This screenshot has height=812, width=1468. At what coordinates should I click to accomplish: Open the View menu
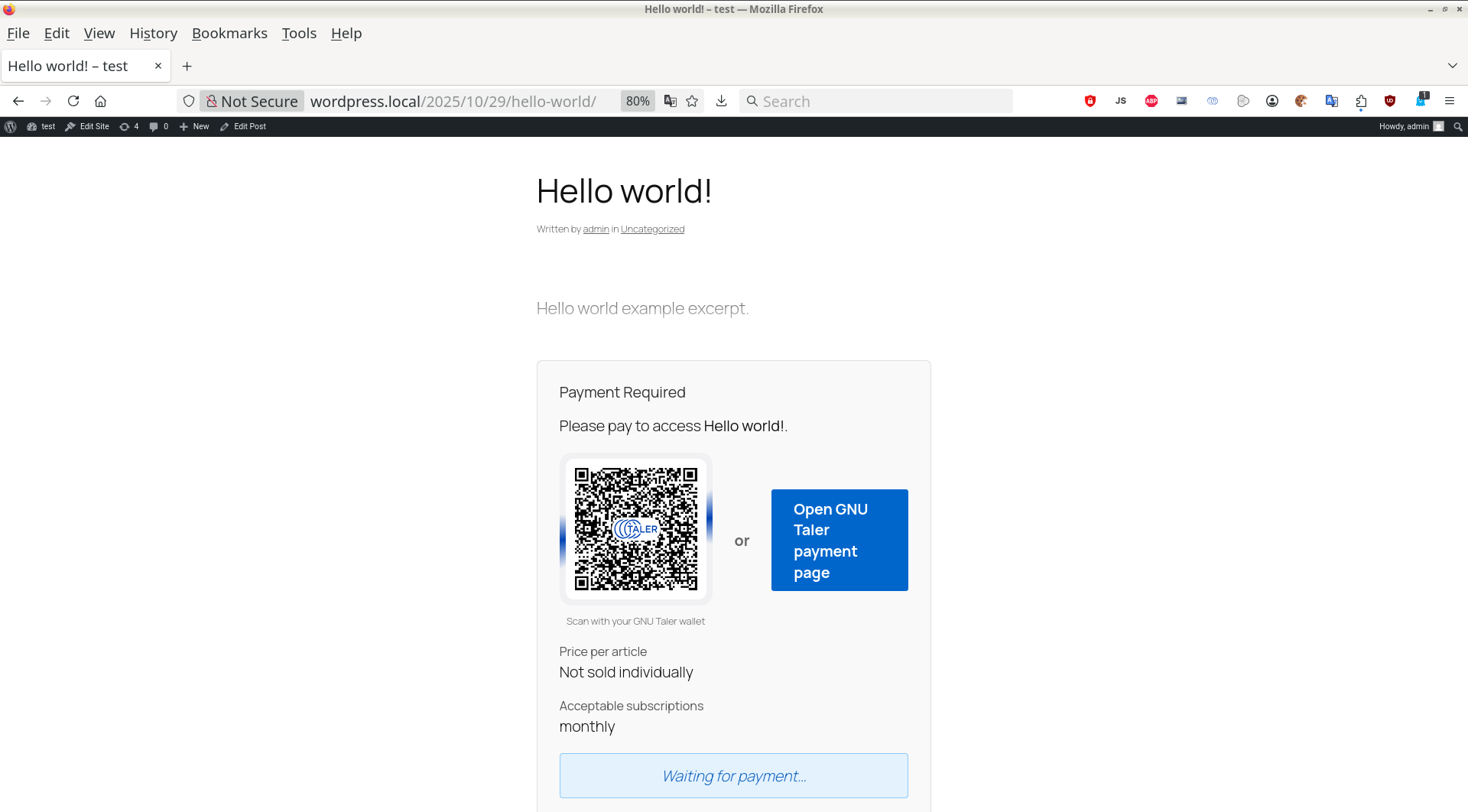click(99, 34)
